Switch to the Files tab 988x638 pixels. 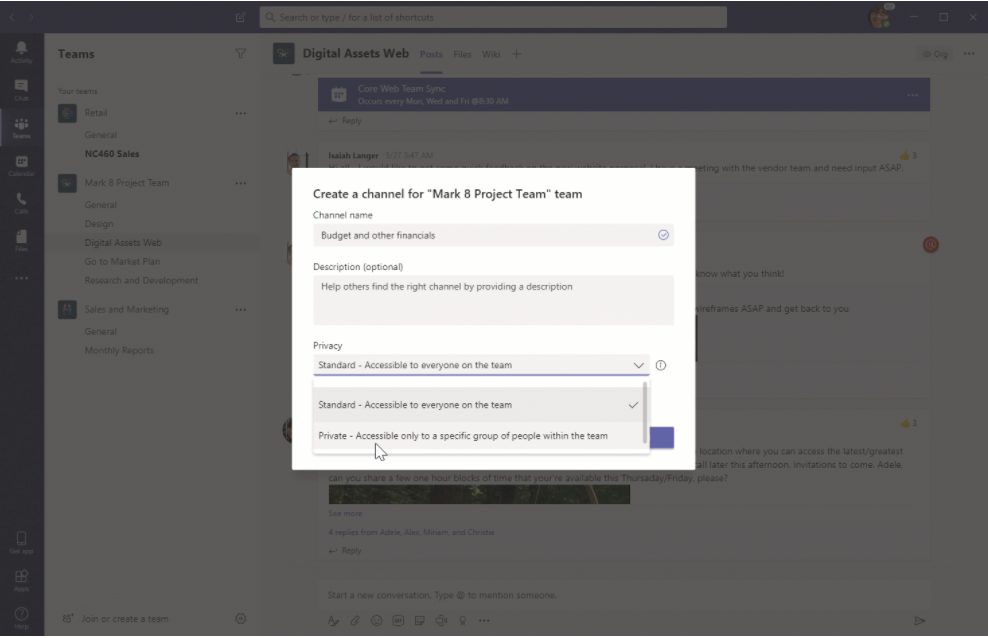[x=462, y=54]
